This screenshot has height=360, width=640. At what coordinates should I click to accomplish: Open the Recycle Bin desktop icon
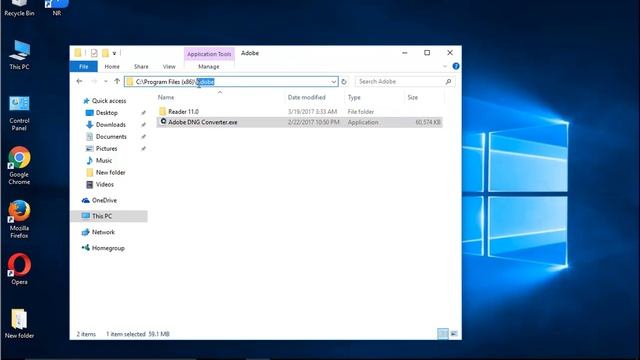coord(19,8)
